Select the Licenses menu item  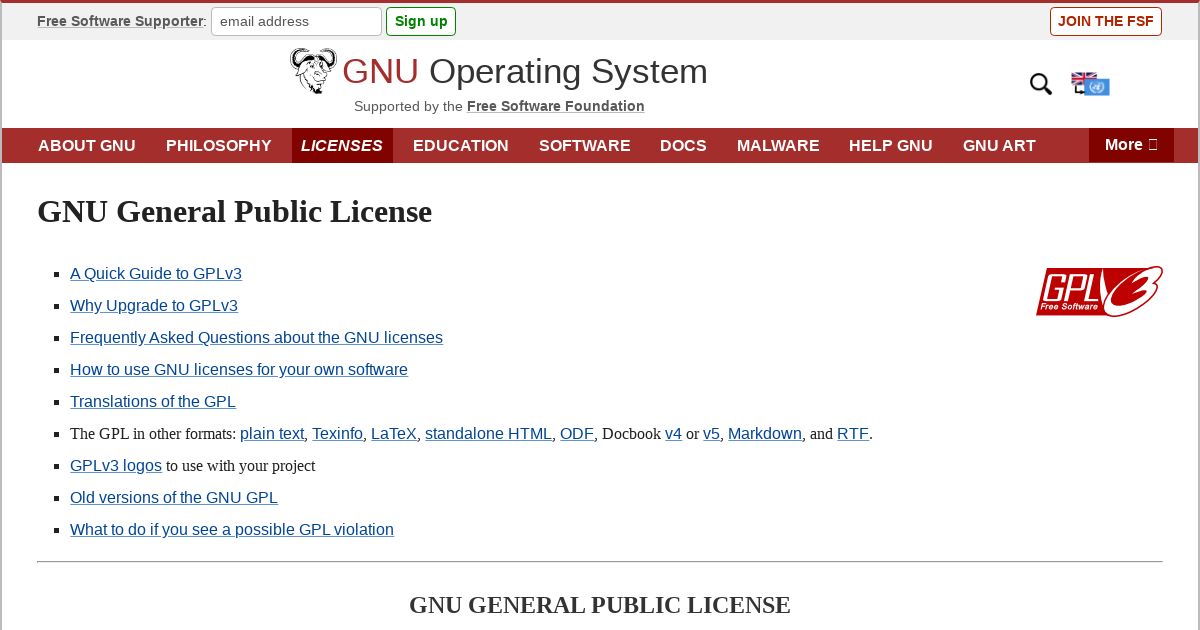(342, 145)
